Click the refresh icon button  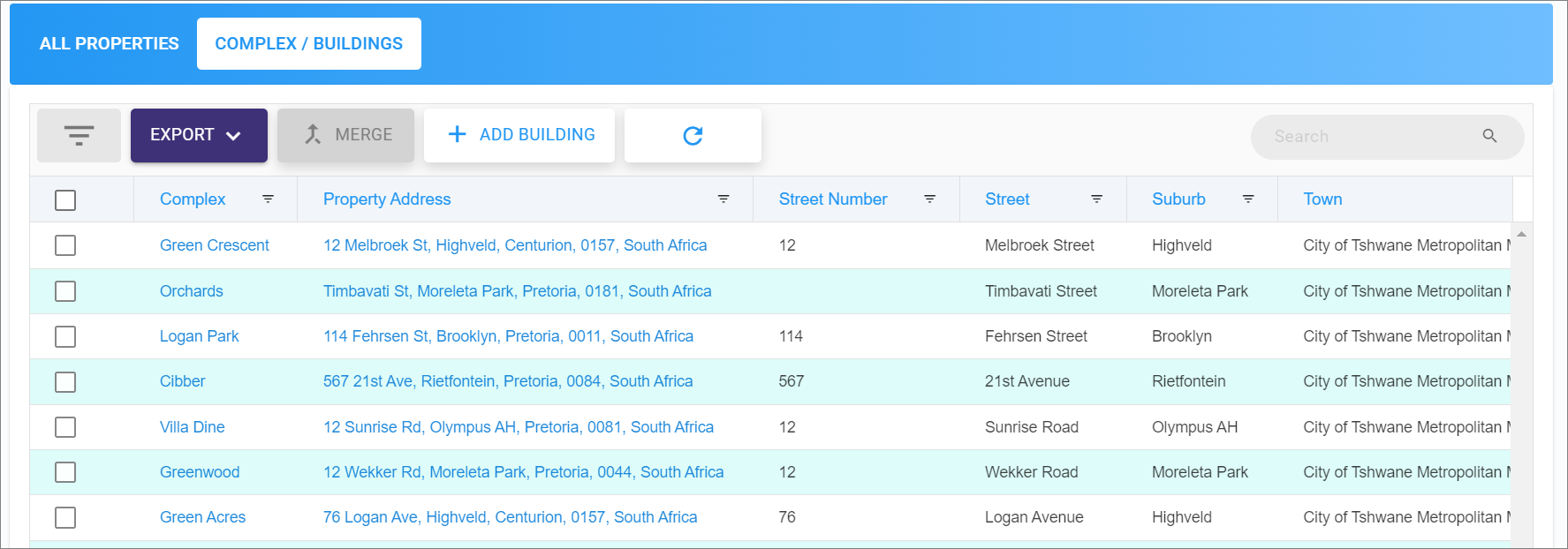coord(693,135)
